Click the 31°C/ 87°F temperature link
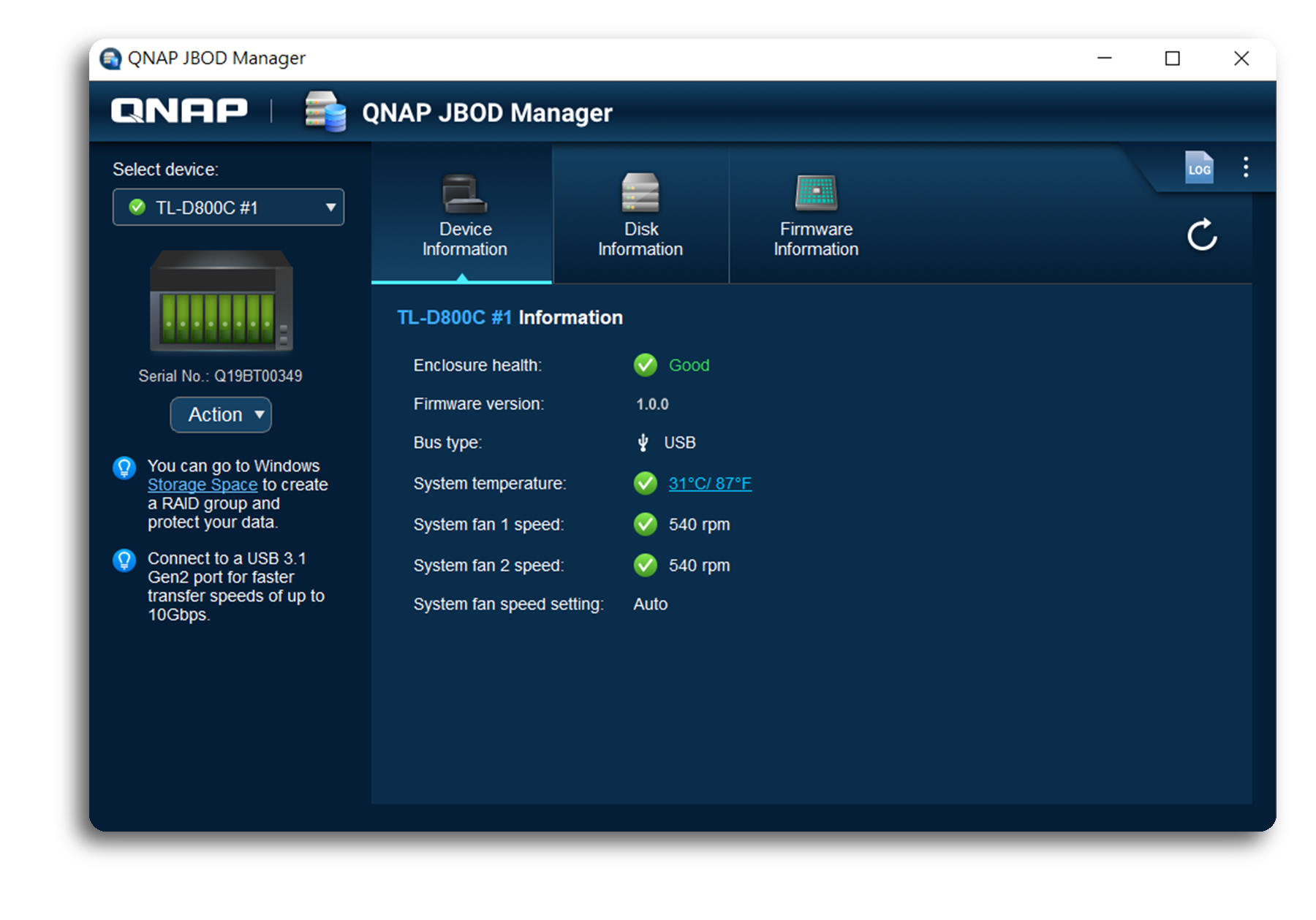The width and height of the screenshot is (1316, 920). point(709,484)
